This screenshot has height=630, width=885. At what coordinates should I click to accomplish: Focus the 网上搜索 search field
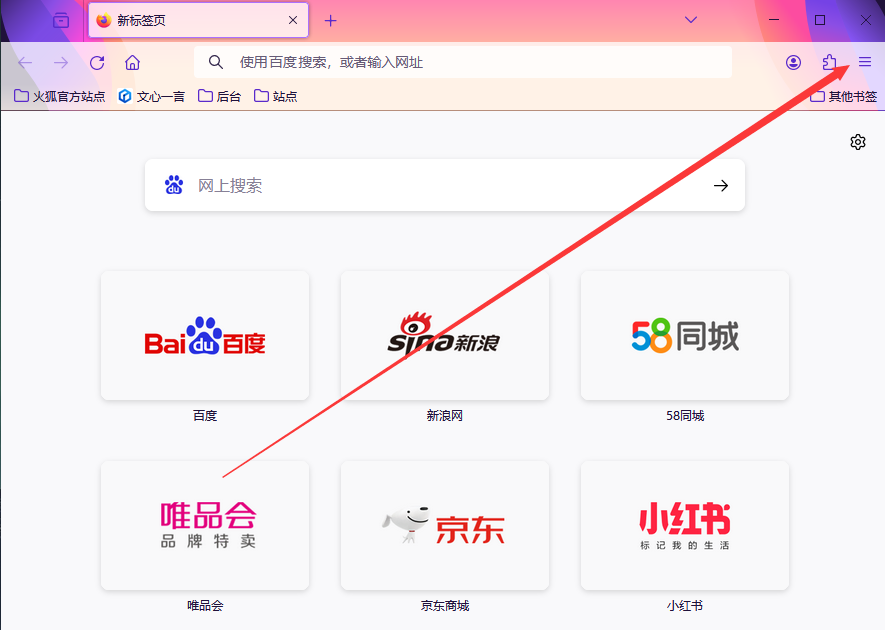pyautogui.click(x=445, y=185)
